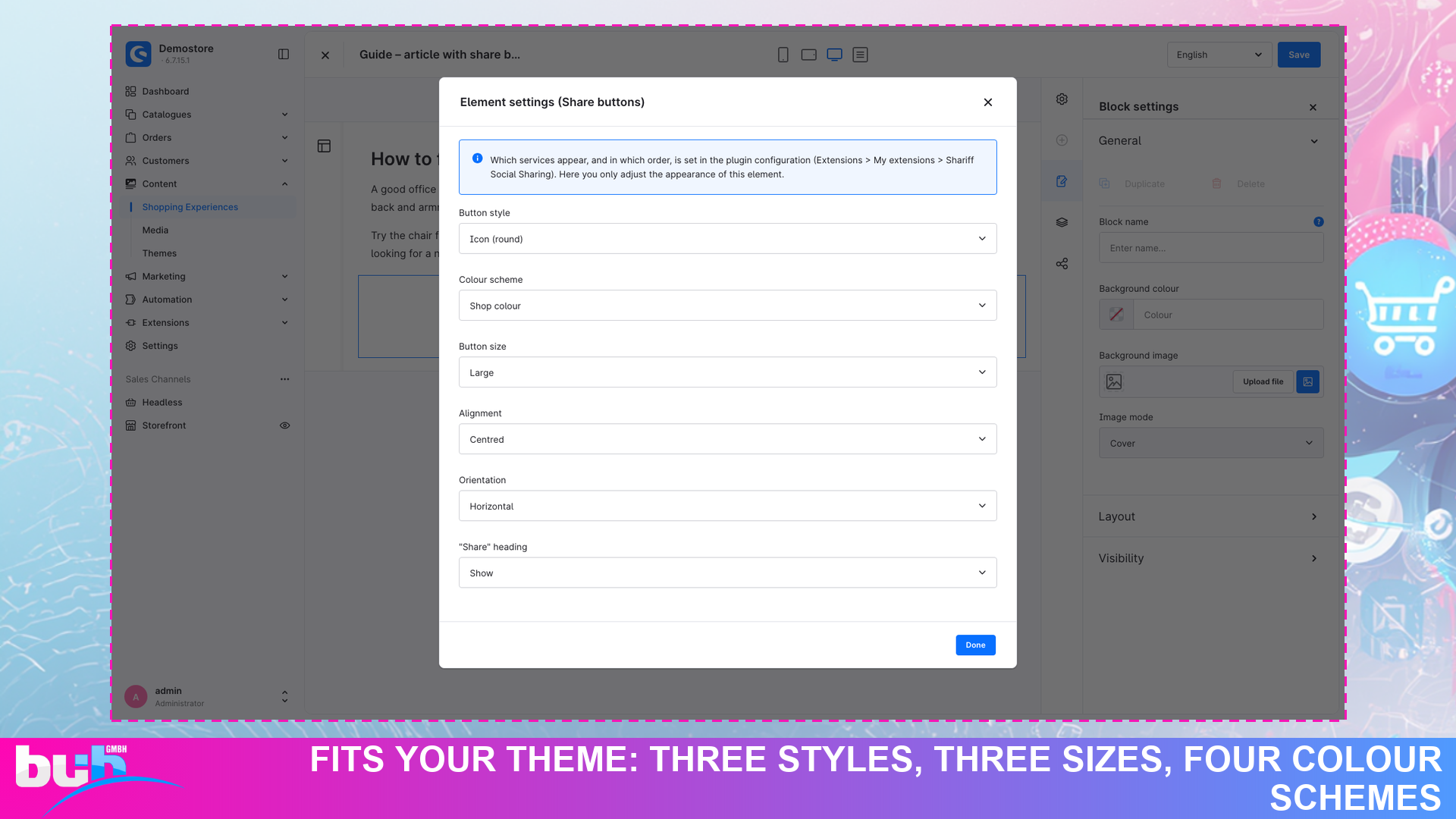Close the Block settings panel
Viewport: 1456px width, 819px height.
[x=1313, y=108]
